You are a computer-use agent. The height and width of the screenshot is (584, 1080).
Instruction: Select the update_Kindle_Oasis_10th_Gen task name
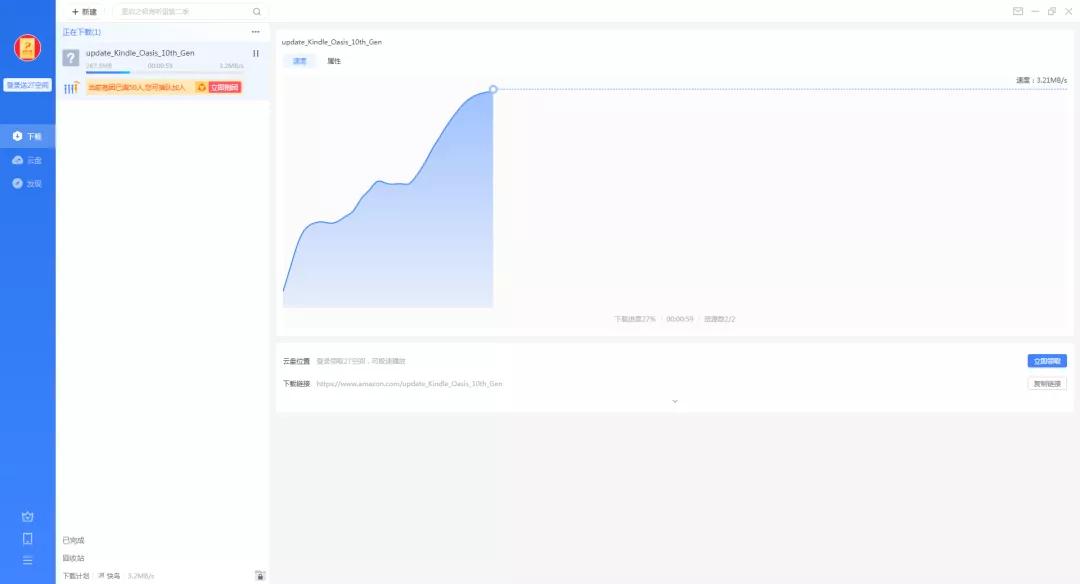(x=140, y=53)
